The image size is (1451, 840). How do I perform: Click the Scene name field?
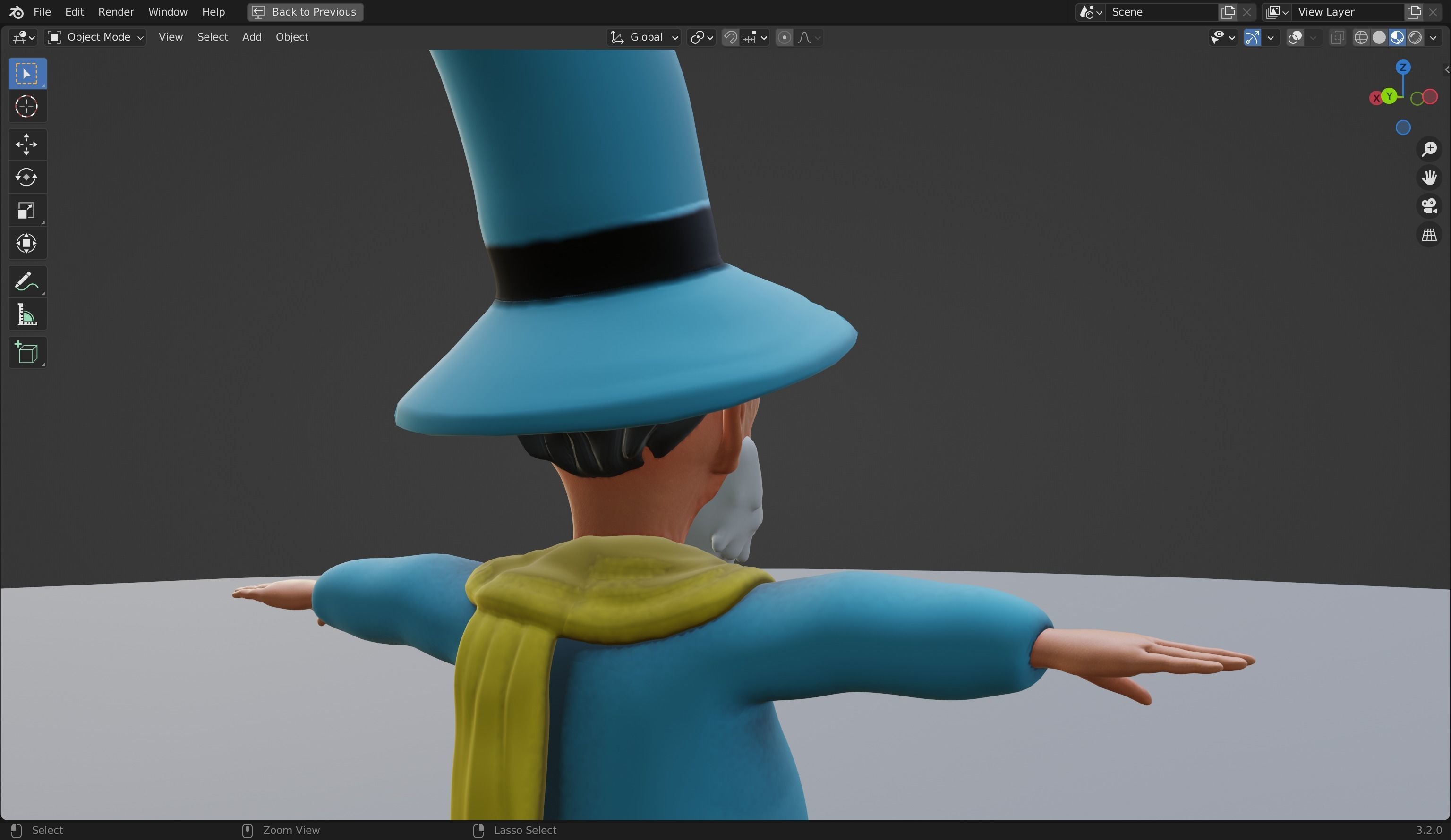pyautogui.click(x=1160, y=11)
